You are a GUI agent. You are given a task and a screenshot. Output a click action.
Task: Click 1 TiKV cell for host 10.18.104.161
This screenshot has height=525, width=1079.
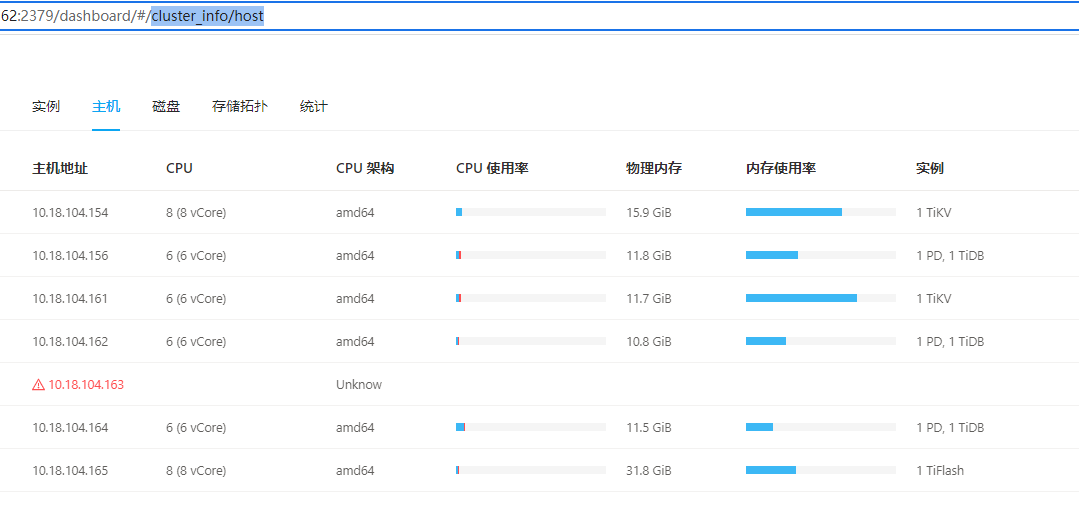pos(934,299)
